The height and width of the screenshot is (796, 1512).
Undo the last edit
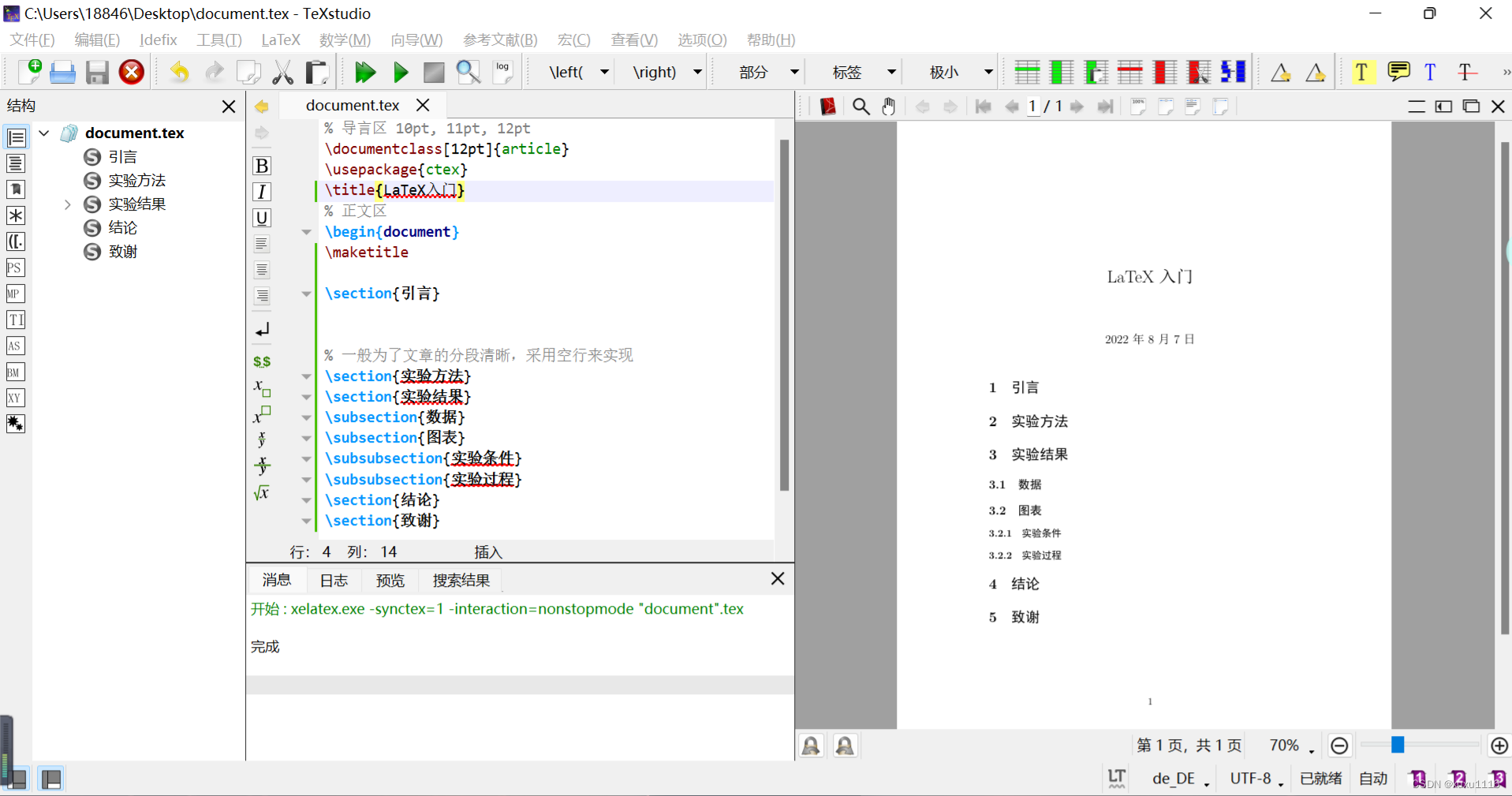[180, 72]
